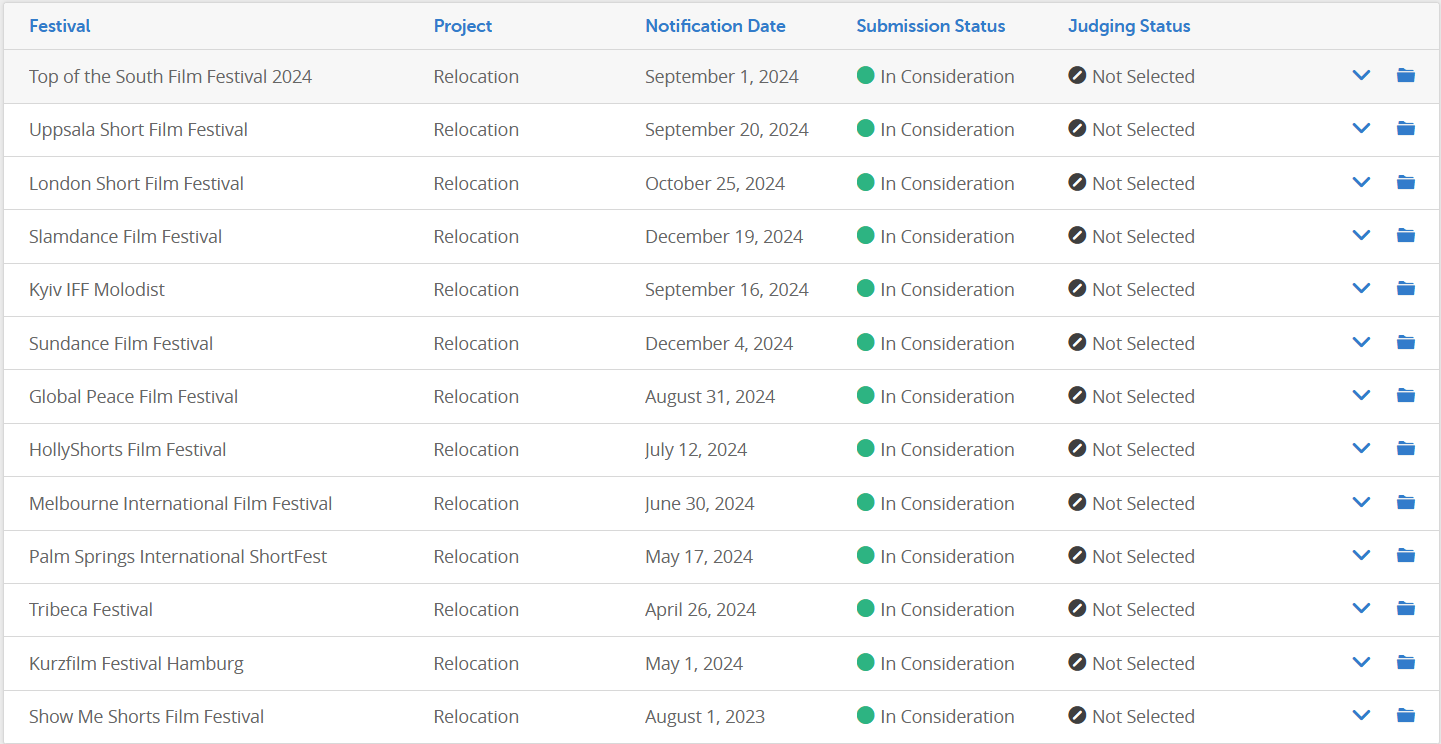Open folder icon for Kurzfilm Festival Hamburg
Screen dimensions: 1441x744
[1406, 662]
